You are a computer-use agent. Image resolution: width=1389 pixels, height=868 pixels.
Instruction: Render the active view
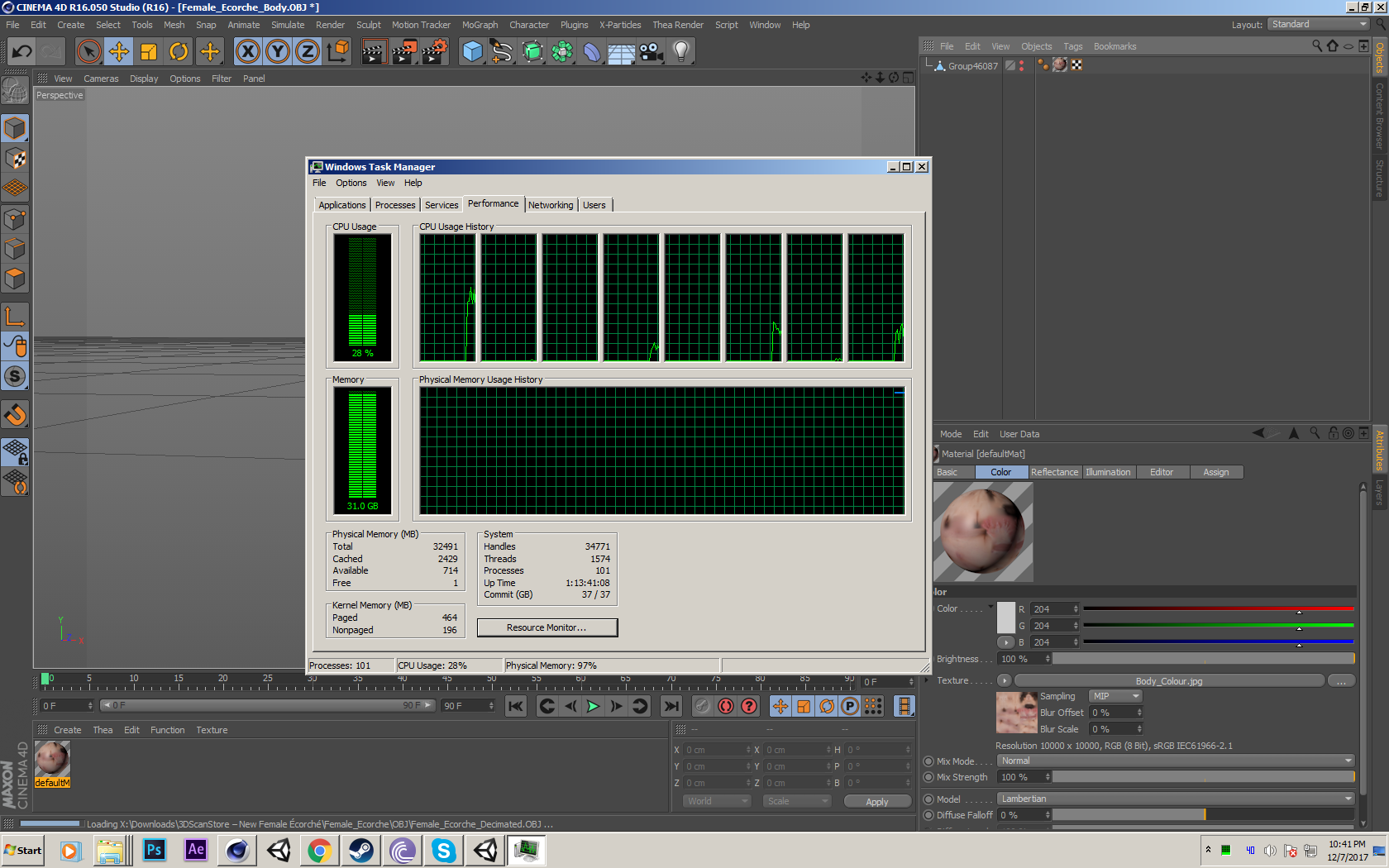(374, 52)
